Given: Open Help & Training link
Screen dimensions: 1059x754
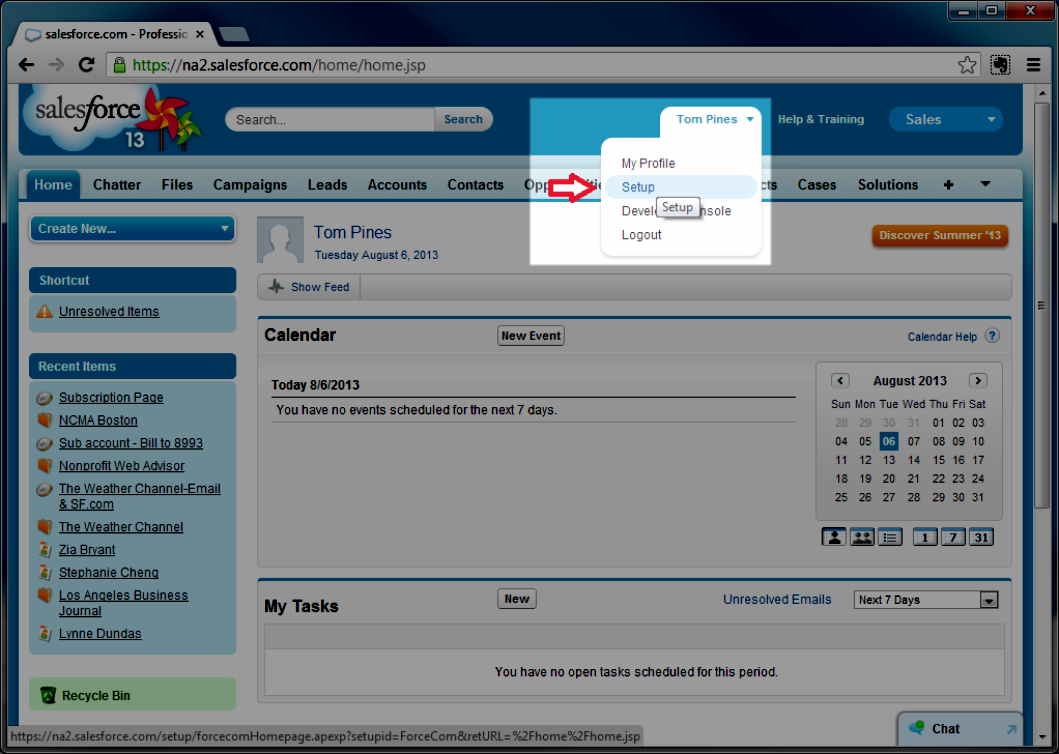Looking at the screenshot, I should click(x=821, y=120).
